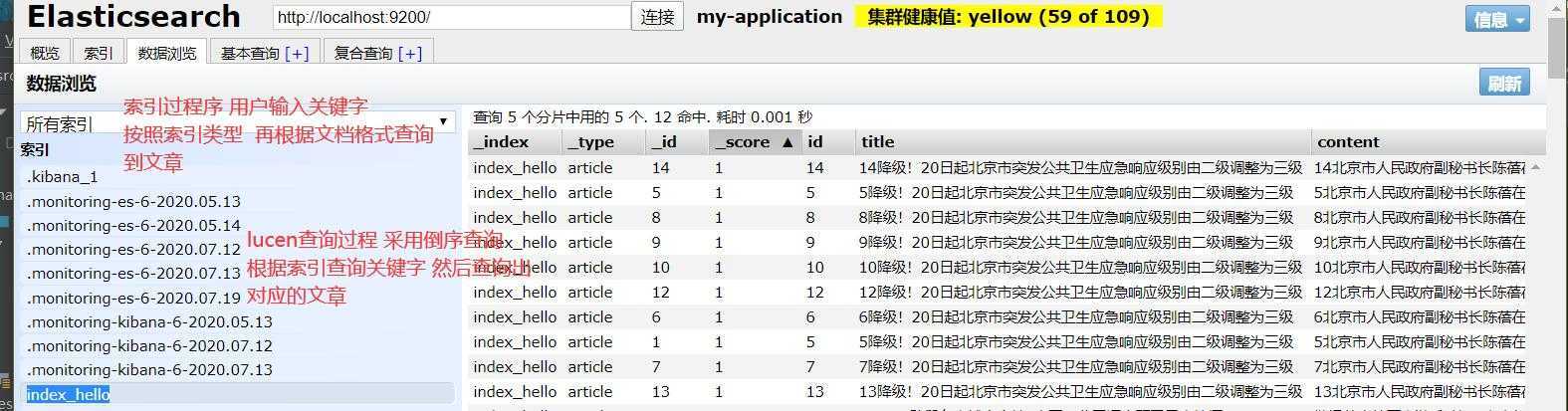Open the 基本查询 tab

(265, 53)
